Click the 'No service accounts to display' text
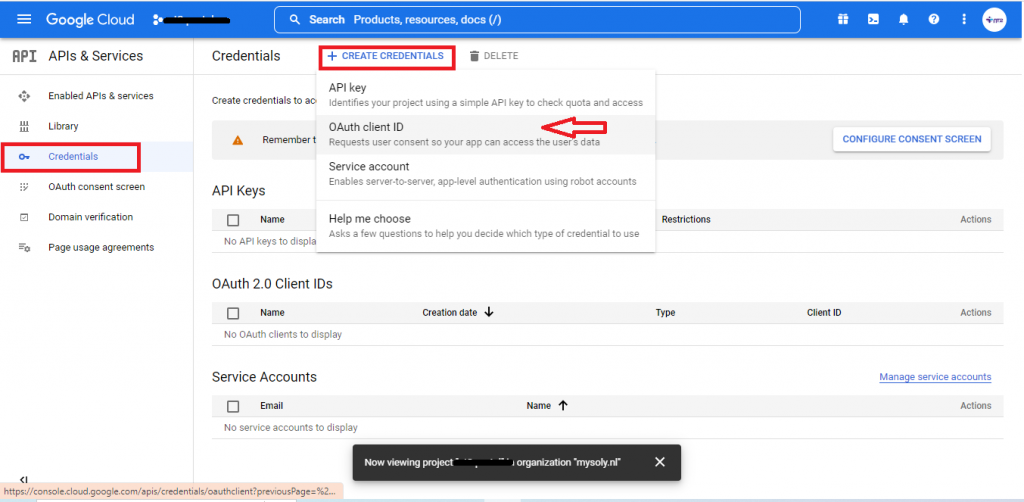This screenshot has width=1024, height=502. coord(291,428)
